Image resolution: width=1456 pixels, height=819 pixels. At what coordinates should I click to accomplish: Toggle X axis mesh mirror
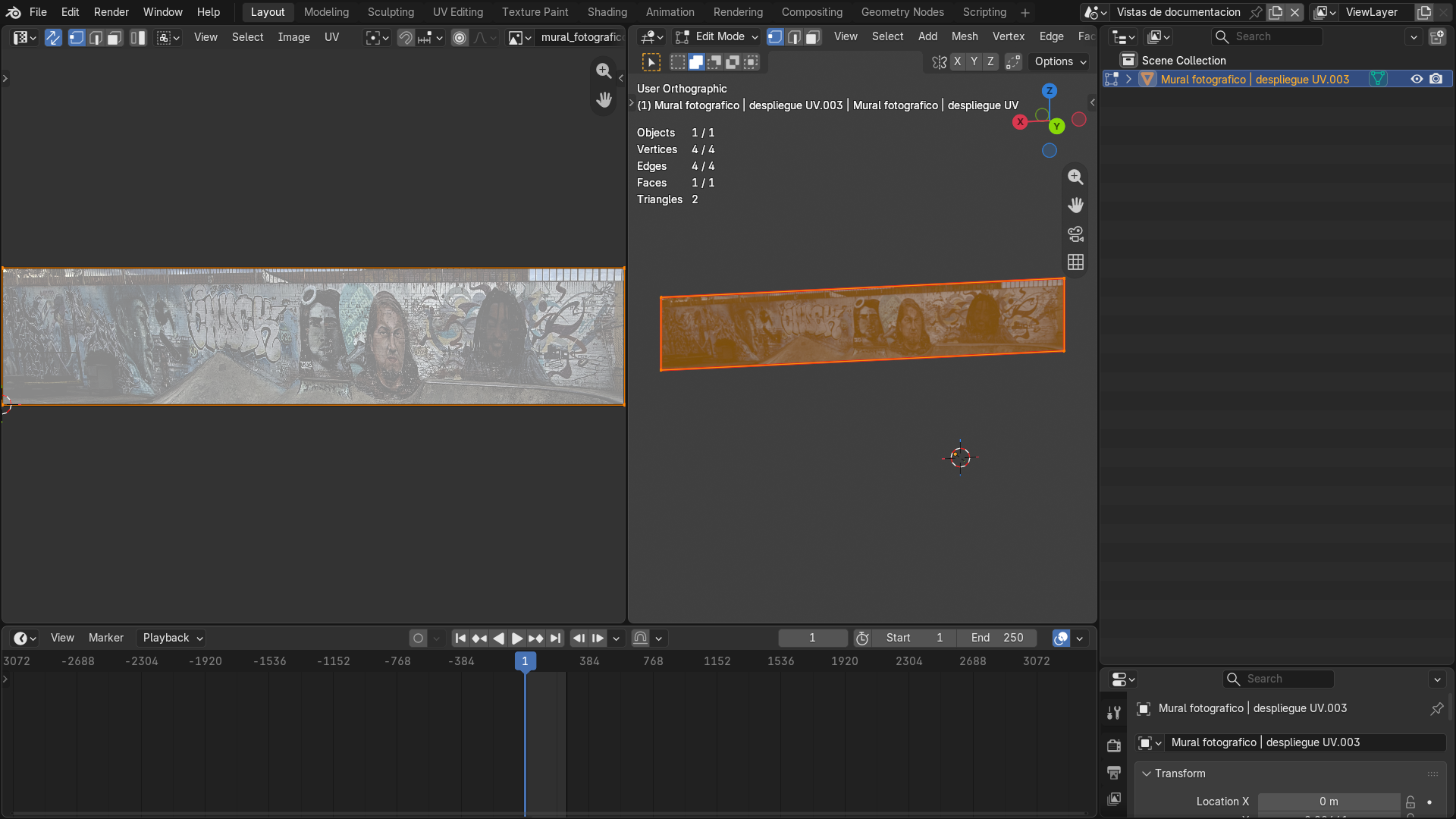pyautogui.click(x=957, y=61)
